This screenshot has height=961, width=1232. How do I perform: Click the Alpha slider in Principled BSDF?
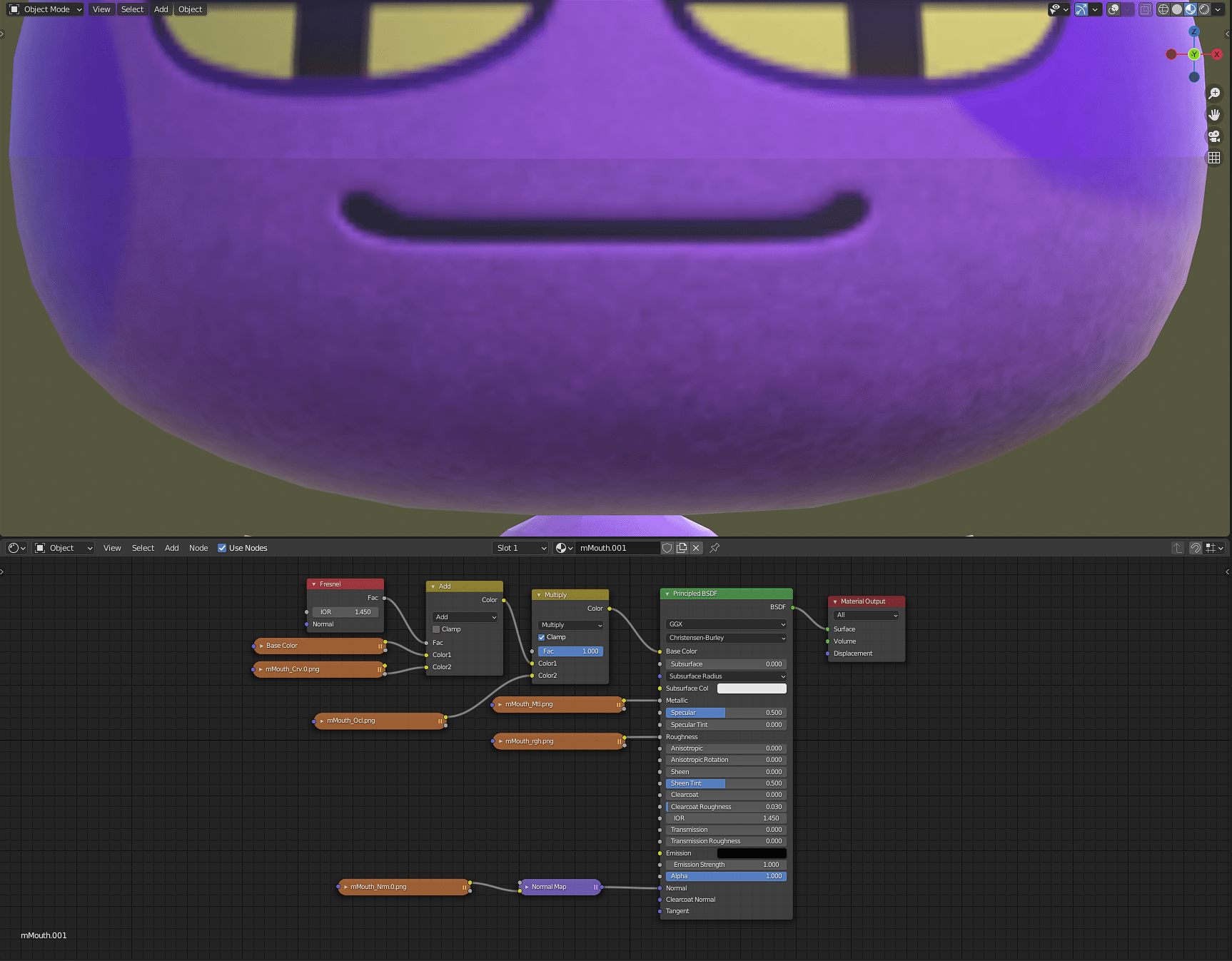click(x=726, y=876)
